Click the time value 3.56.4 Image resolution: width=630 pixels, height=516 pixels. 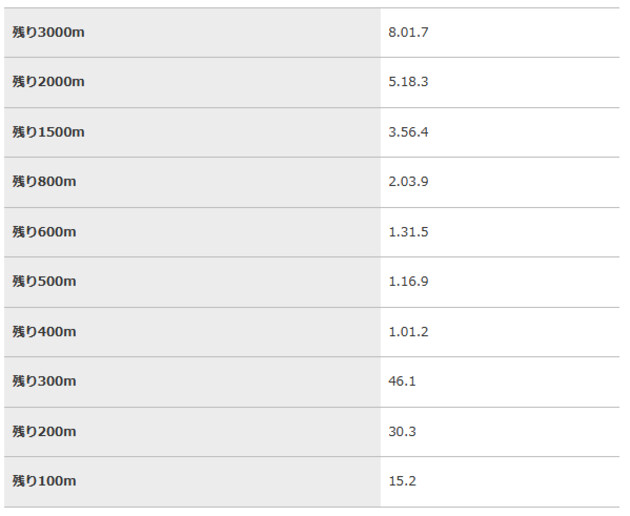coord(408,132)
